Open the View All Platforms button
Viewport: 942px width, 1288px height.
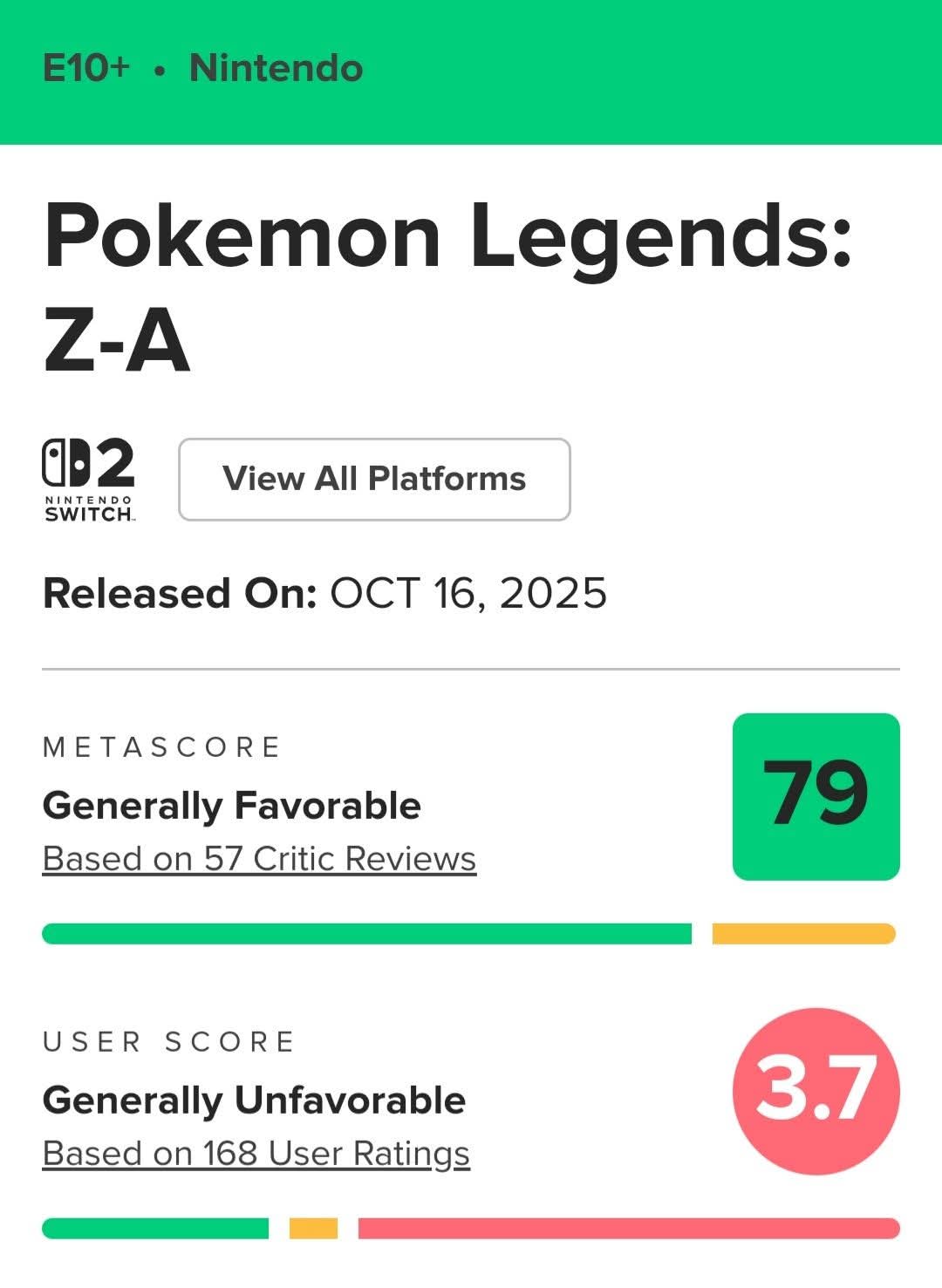tap(374, 480)
